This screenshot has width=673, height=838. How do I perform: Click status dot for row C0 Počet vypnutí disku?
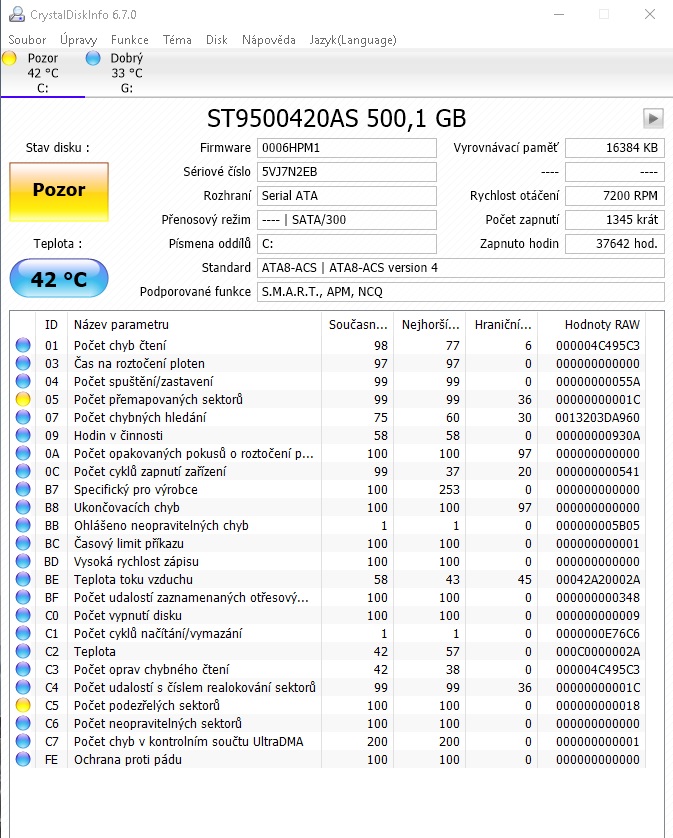tap(23, 615)
